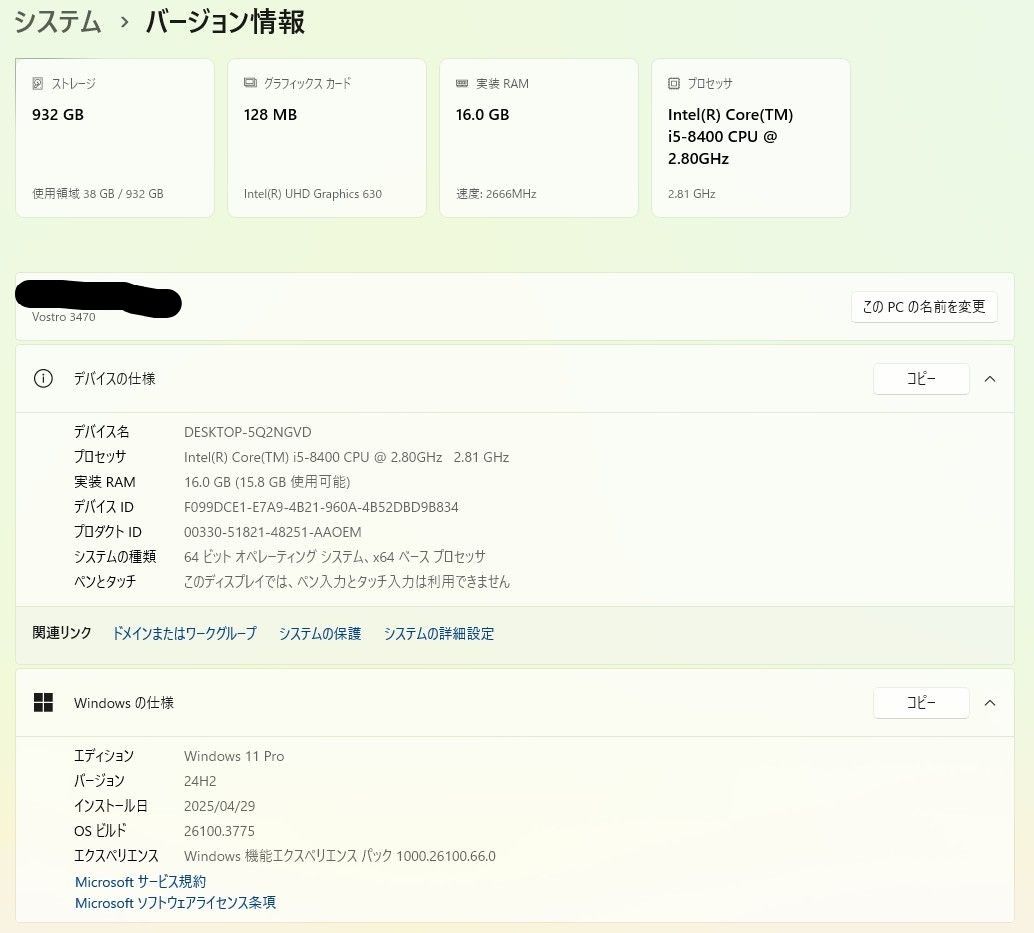Select the Windows 11 Pro edition value

(234, 756)
